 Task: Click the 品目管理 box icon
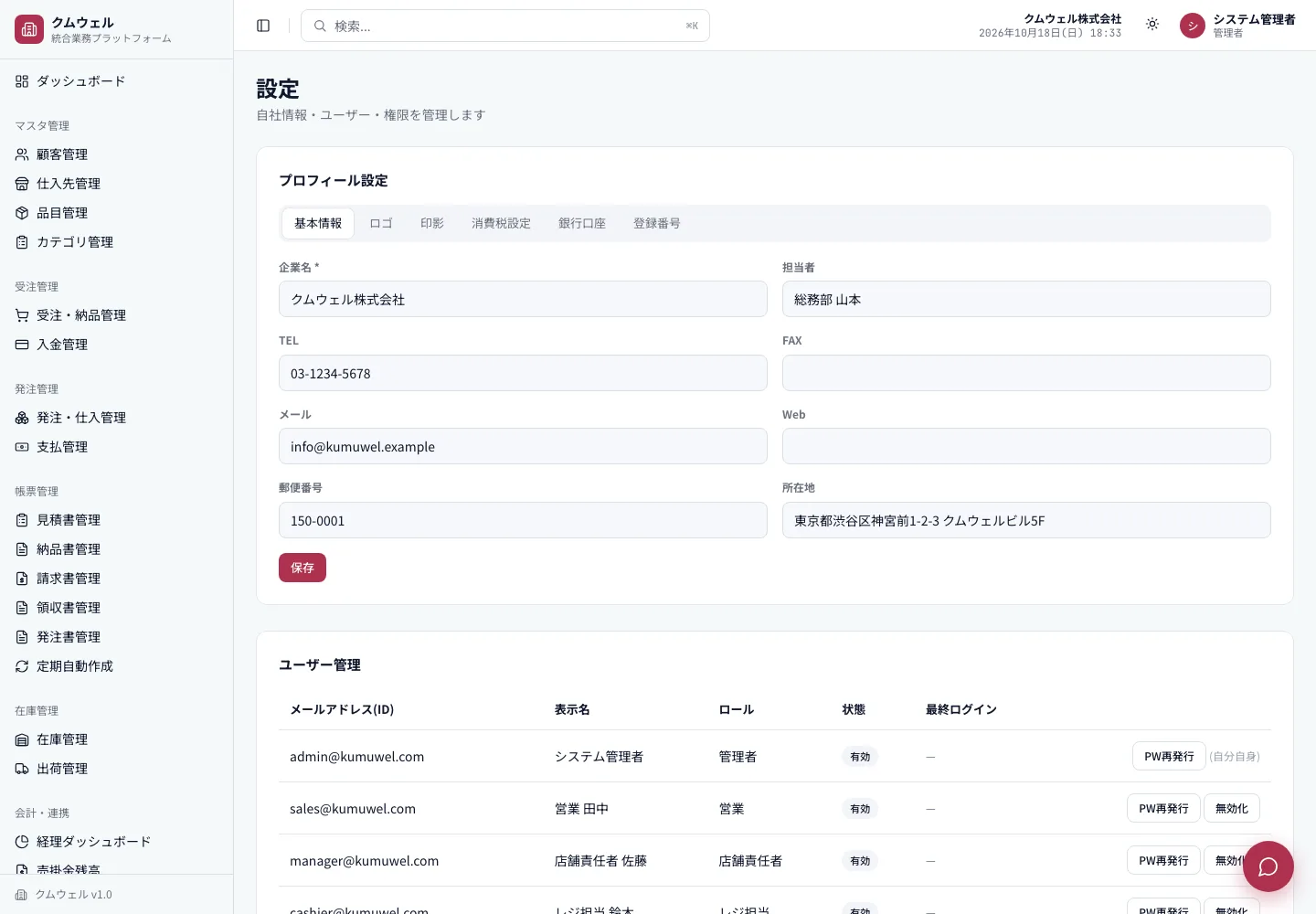22,213
